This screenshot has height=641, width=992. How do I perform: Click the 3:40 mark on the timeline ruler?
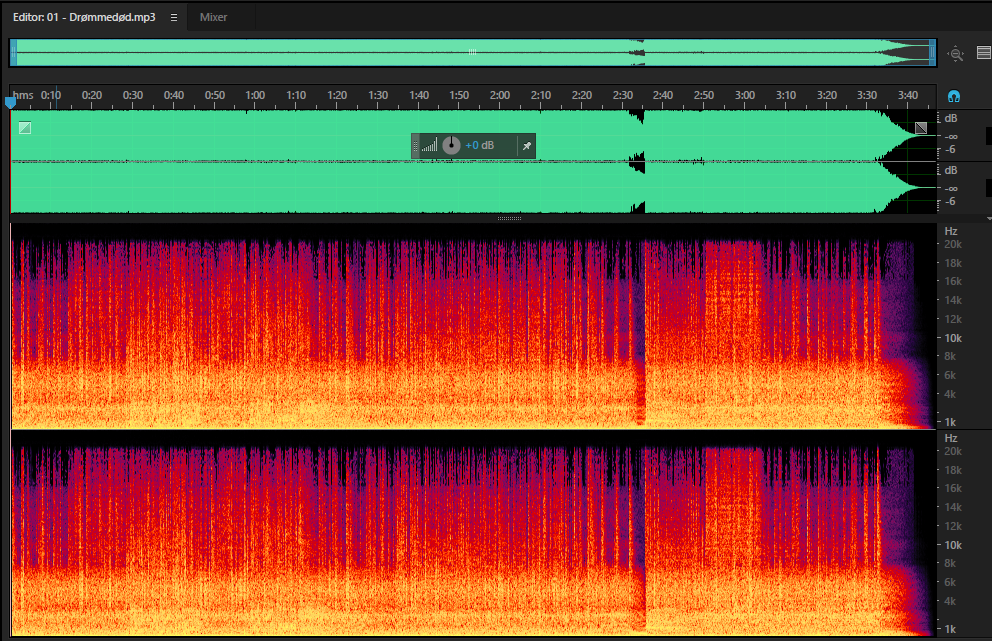[908, 95]
